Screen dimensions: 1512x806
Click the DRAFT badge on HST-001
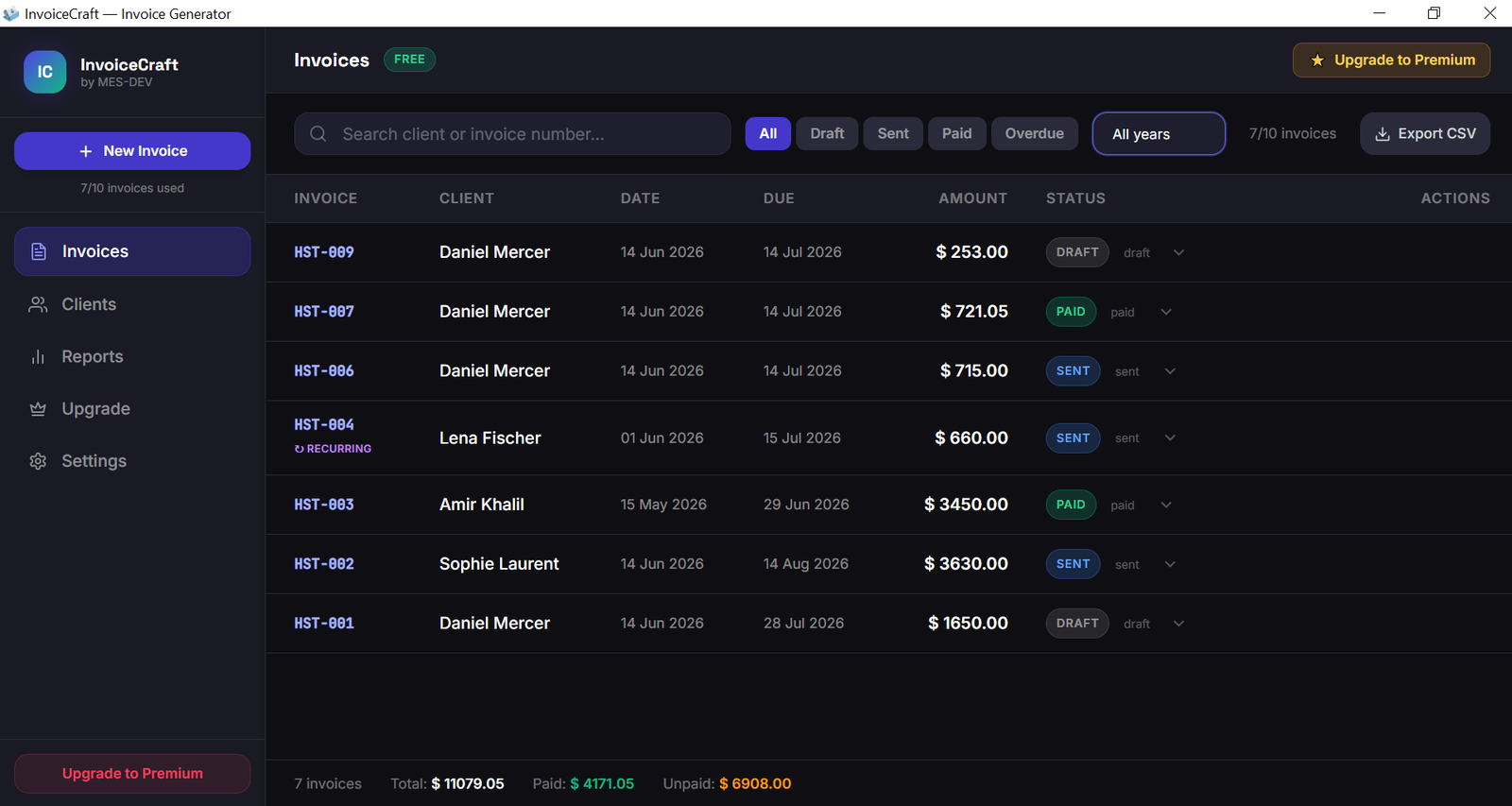[1077, 624]
